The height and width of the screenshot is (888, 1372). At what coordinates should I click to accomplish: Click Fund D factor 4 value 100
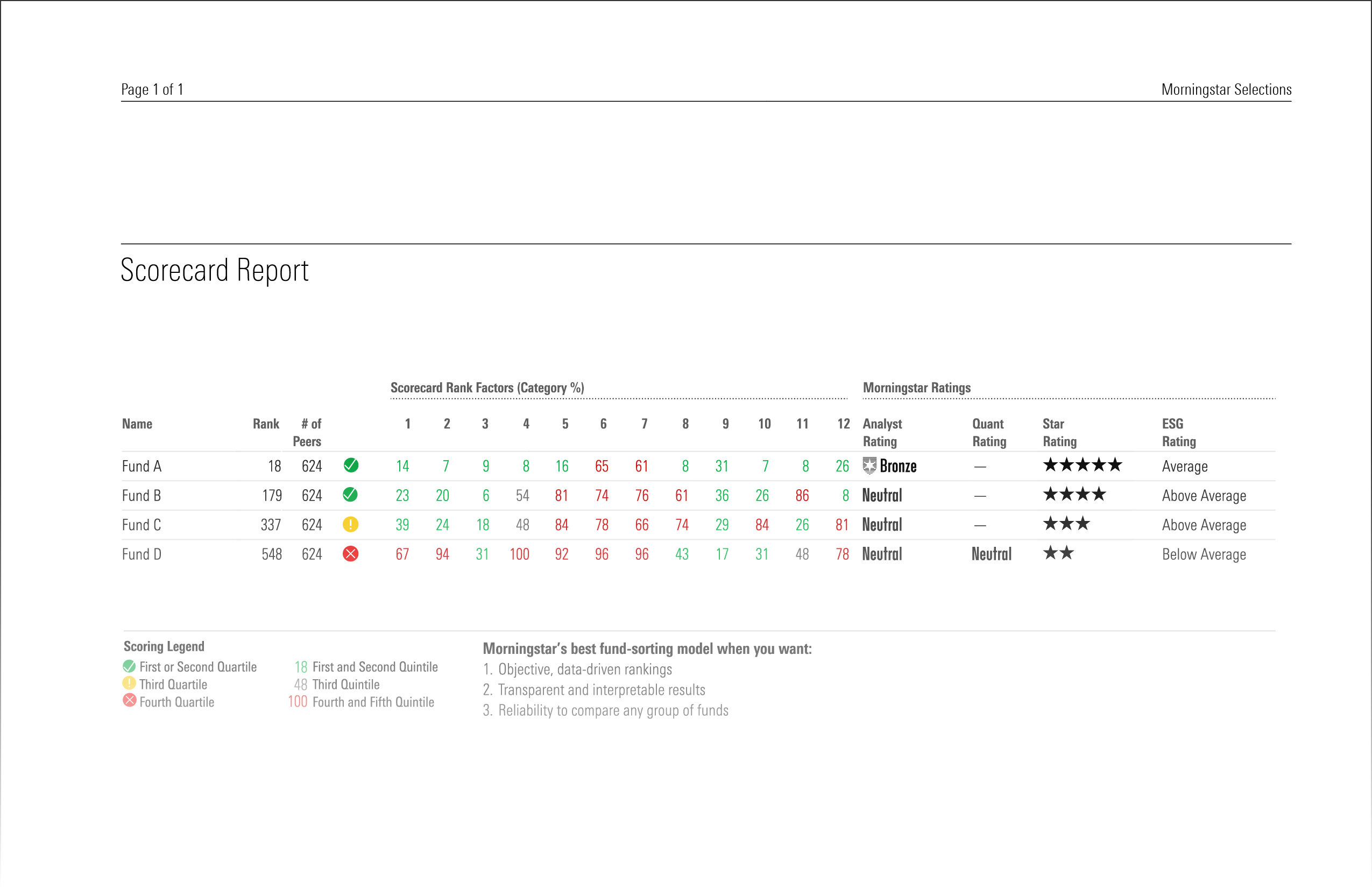pos(519,554)
